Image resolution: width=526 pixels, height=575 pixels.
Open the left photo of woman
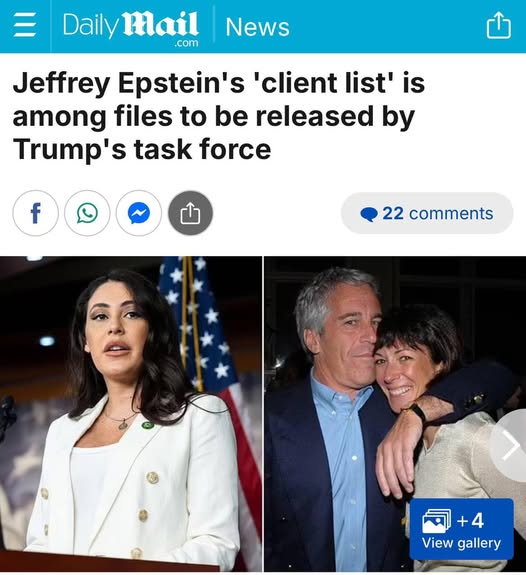131,414
